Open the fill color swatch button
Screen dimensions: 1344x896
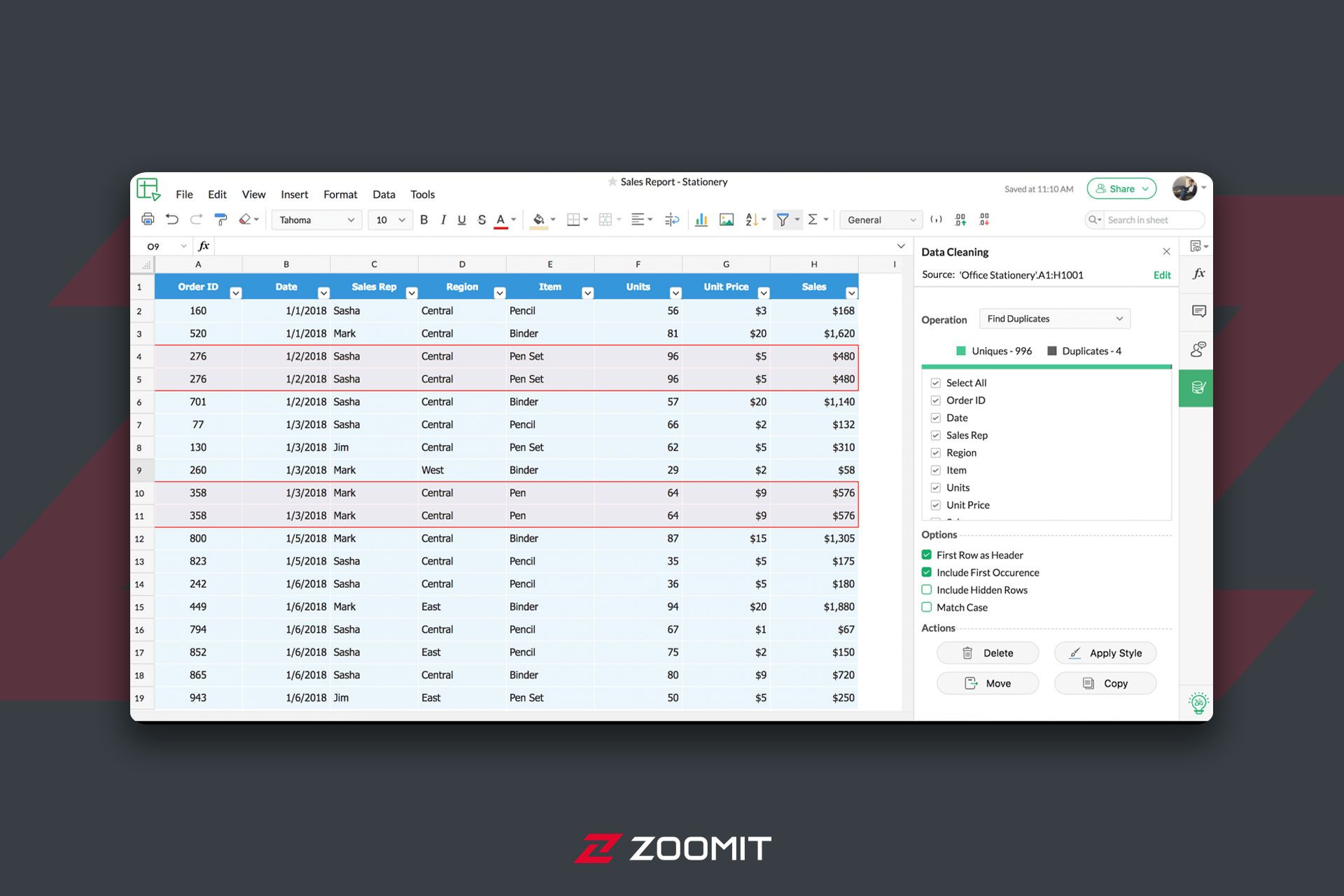[x=538, y=220]
